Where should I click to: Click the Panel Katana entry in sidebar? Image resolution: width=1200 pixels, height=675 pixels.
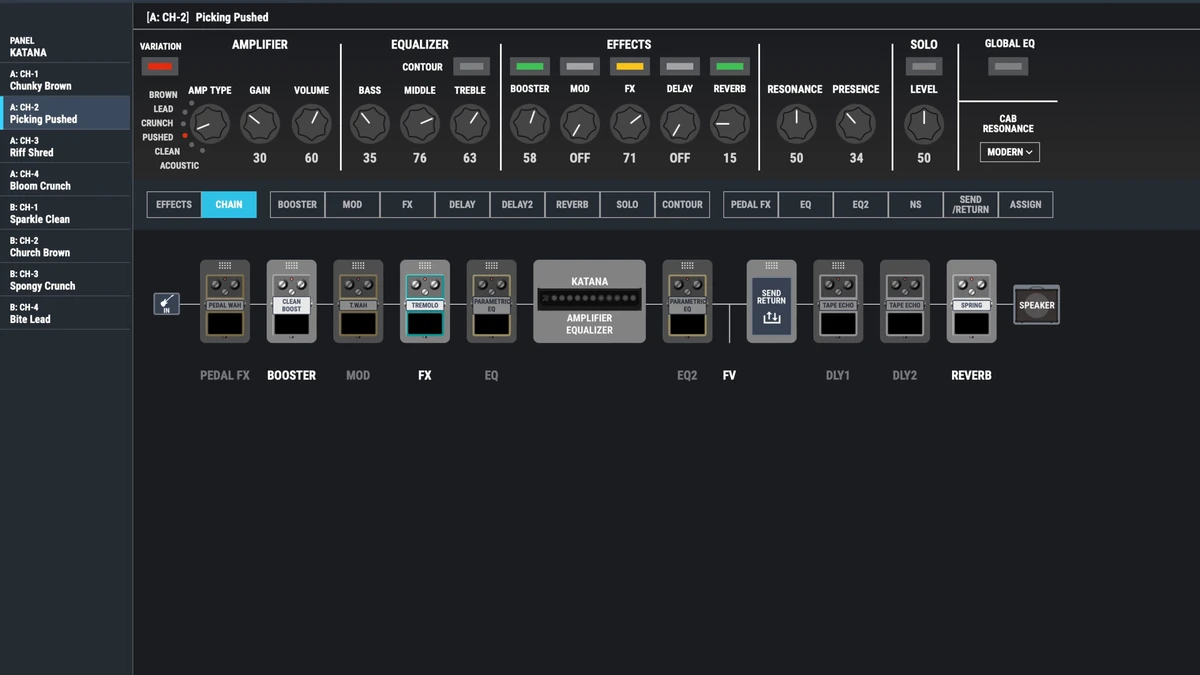point(65,47)
